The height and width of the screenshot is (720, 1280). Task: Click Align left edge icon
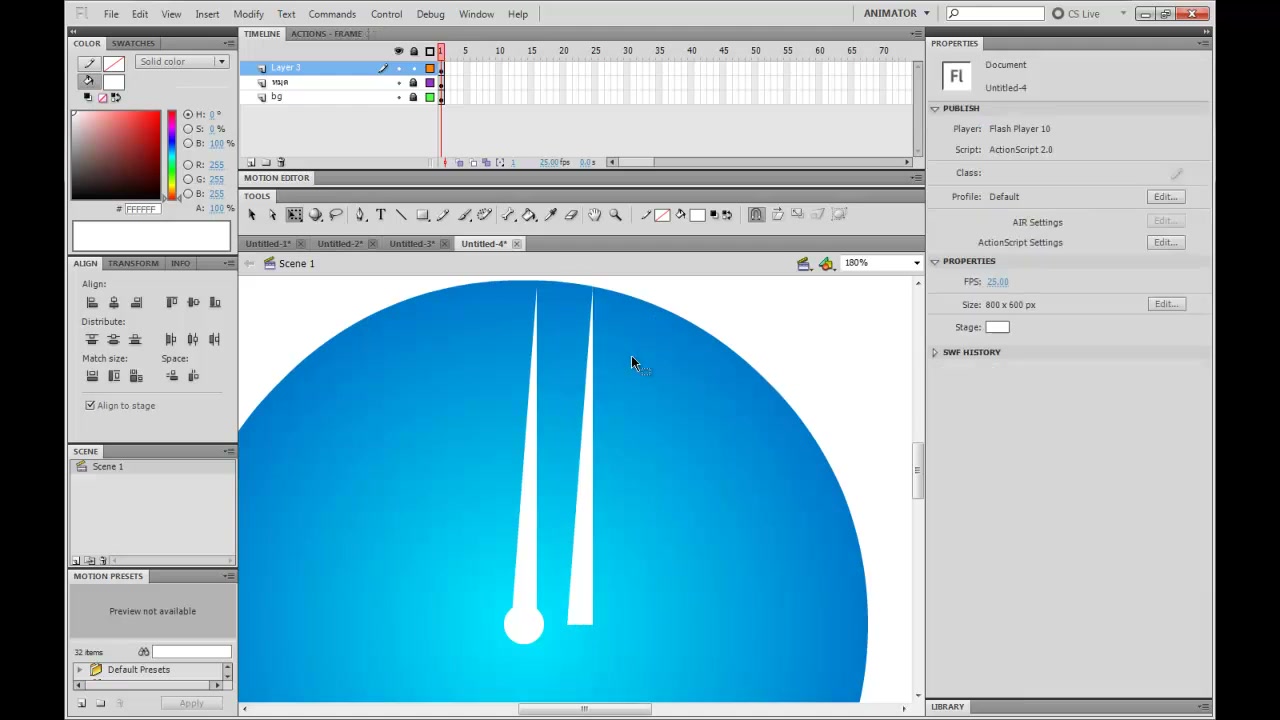tap(92, 302)
